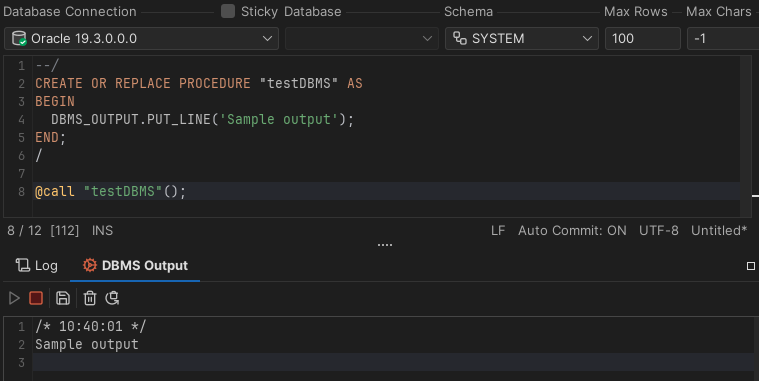
Task: Click the LF line ending indicator
Action: 498,230
